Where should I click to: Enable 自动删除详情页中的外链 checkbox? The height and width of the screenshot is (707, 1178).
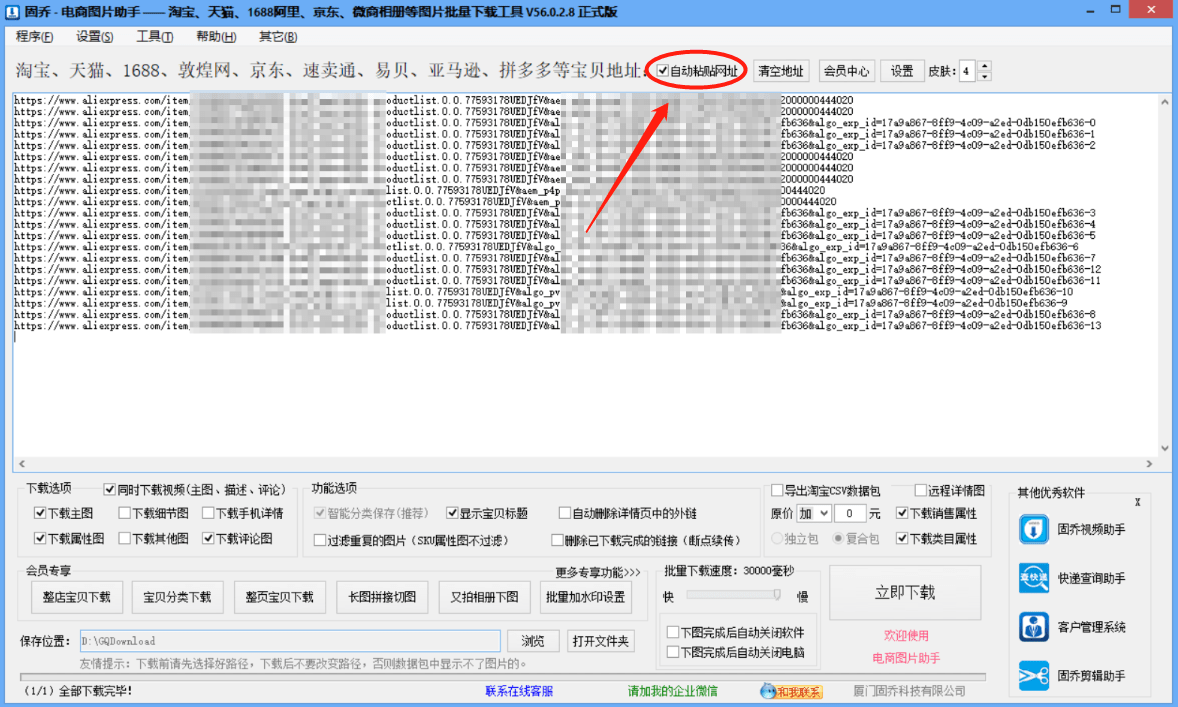[565, 513]
